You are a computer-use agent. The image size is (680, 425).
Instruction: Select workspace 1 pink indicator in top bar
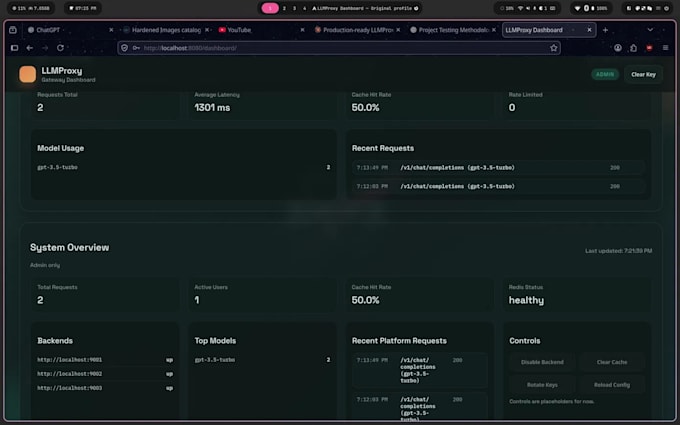pos(270,8)
